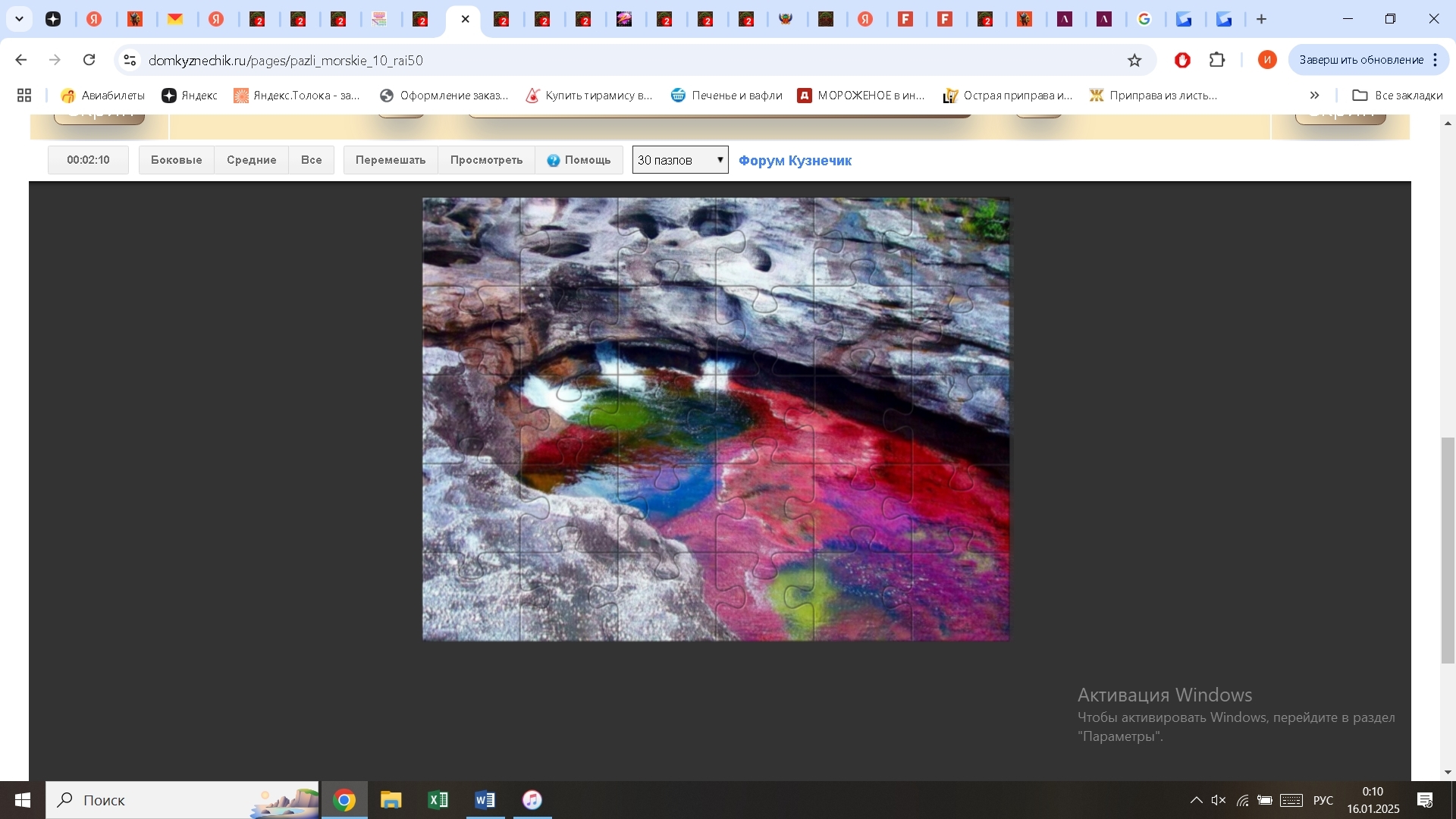Close the currently active tab
The width and height of the screenshot is (1456, 819).
coord(466,19)
